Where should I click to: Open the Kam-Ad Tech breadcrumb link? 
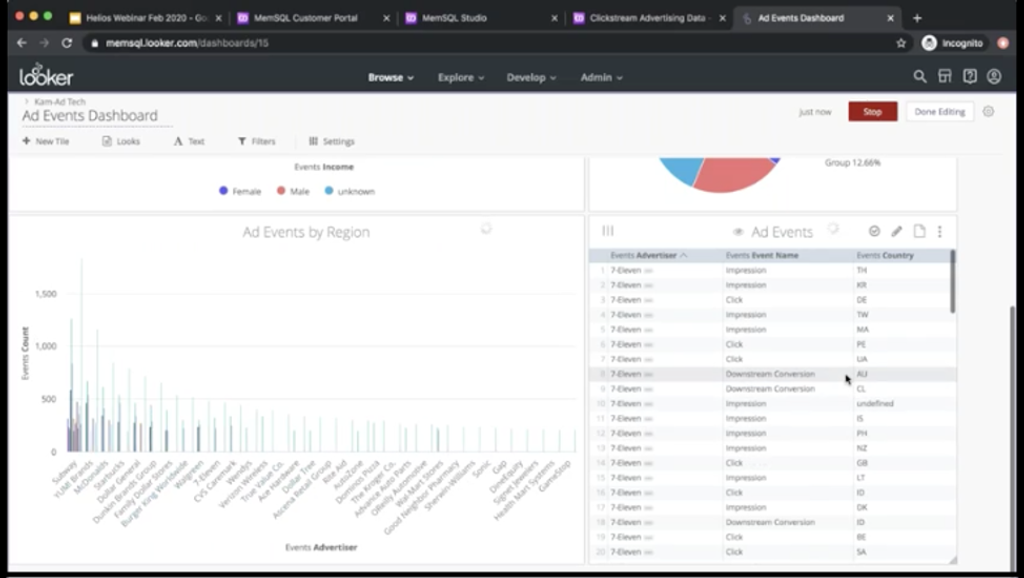click(x=59, y=102)
